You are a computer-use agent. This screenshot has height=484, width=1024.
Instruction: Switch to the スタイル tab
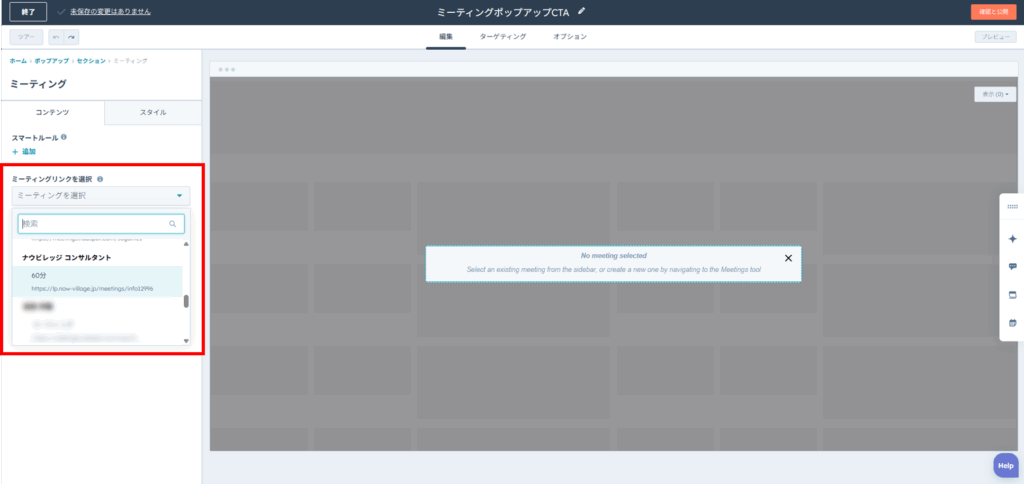pos(153,113)
